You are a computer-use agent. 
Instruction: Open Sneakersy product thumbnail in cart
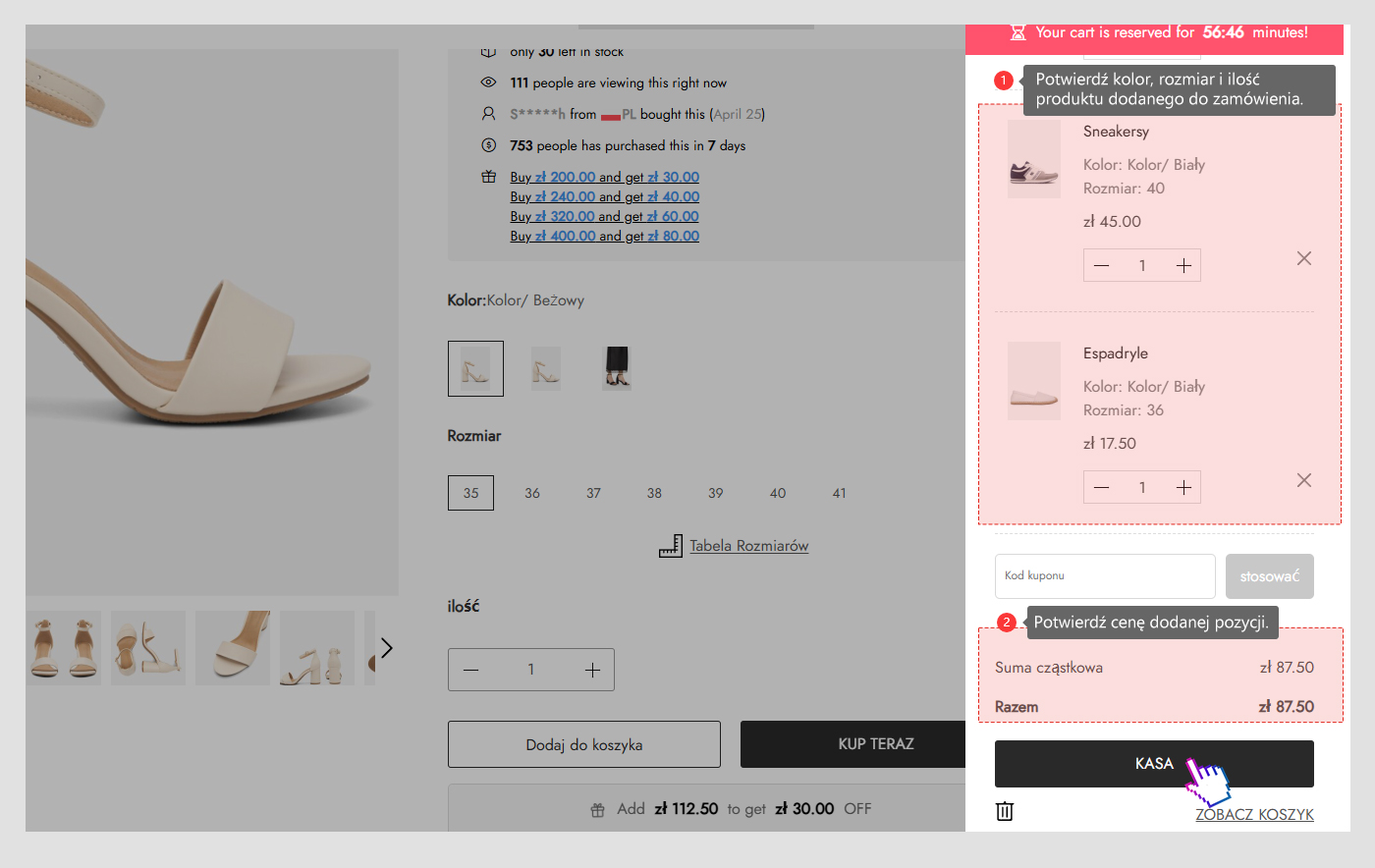(x=1033, y=160)
